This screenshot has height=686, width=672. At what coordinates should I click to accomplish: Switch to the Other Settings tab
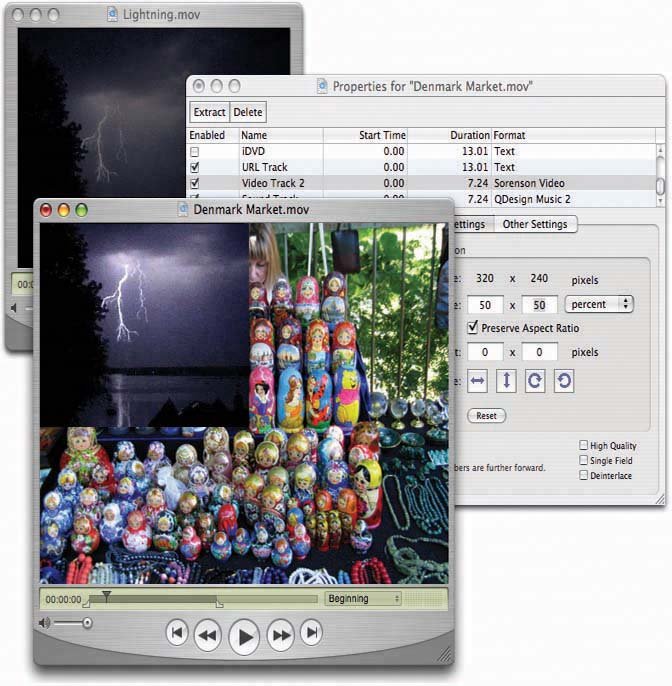pyautogui.click(x=535, y=224)
